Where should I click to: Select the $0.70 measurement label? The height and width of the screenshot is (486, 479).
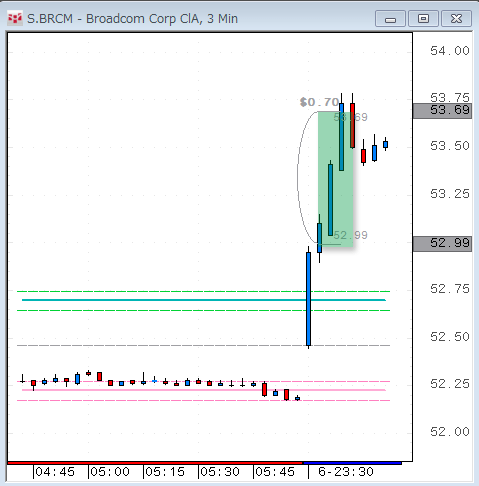click(319, 102)
